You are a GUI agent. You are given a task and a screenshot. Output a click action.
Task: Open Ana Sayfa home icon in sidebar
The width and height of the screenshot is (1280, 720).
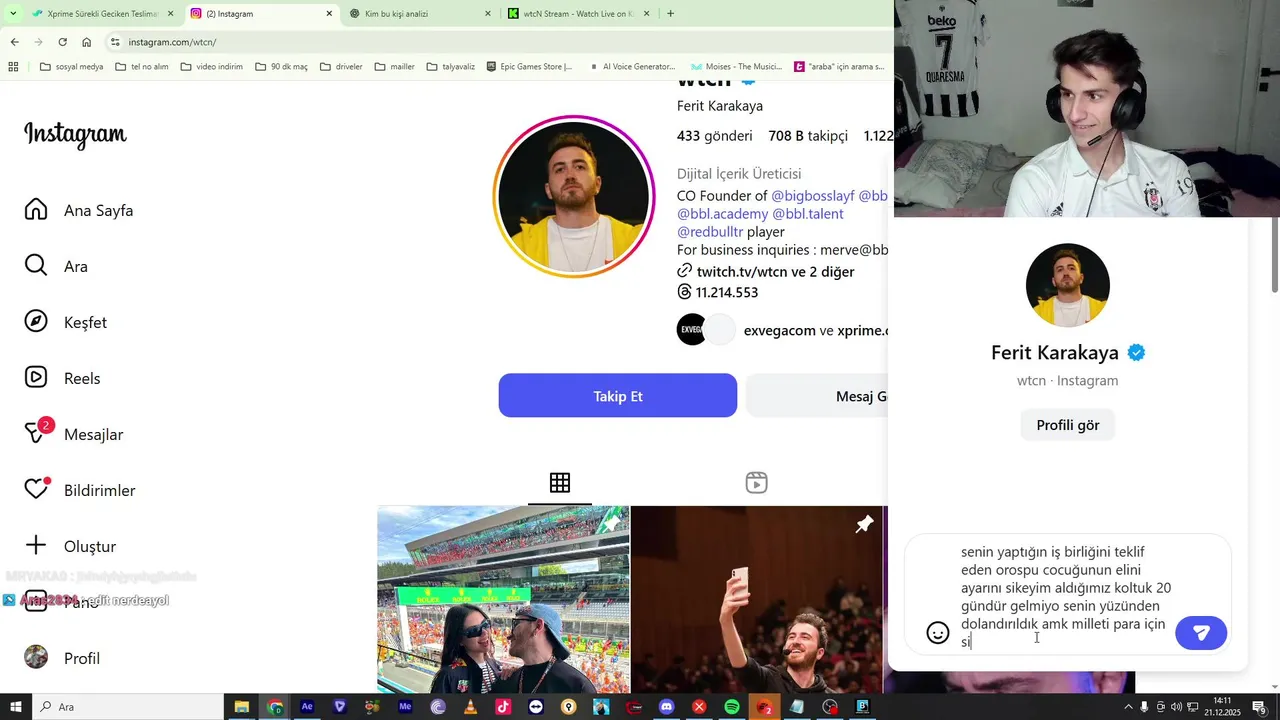click(x=36, y=210)
